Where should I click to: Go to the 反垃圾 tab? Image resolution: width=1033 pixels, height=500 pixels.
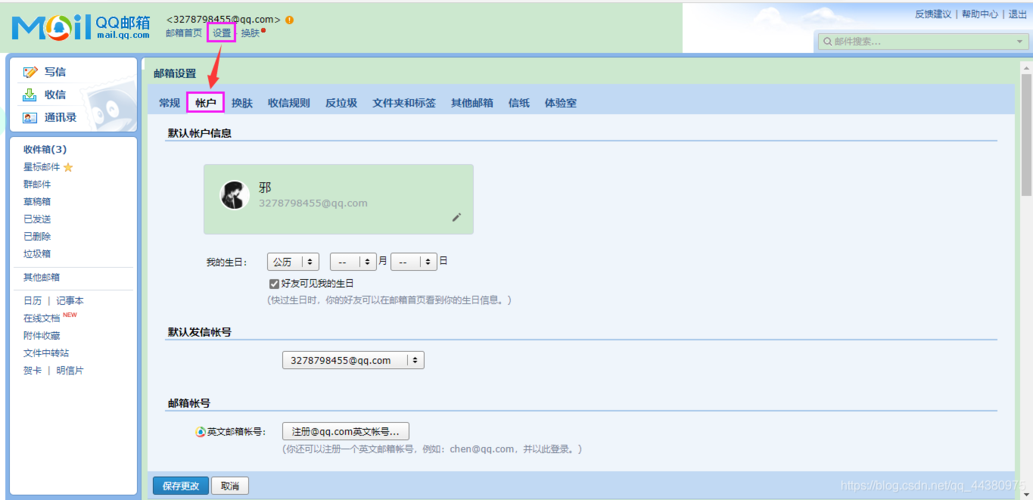[x=341, y=103]
